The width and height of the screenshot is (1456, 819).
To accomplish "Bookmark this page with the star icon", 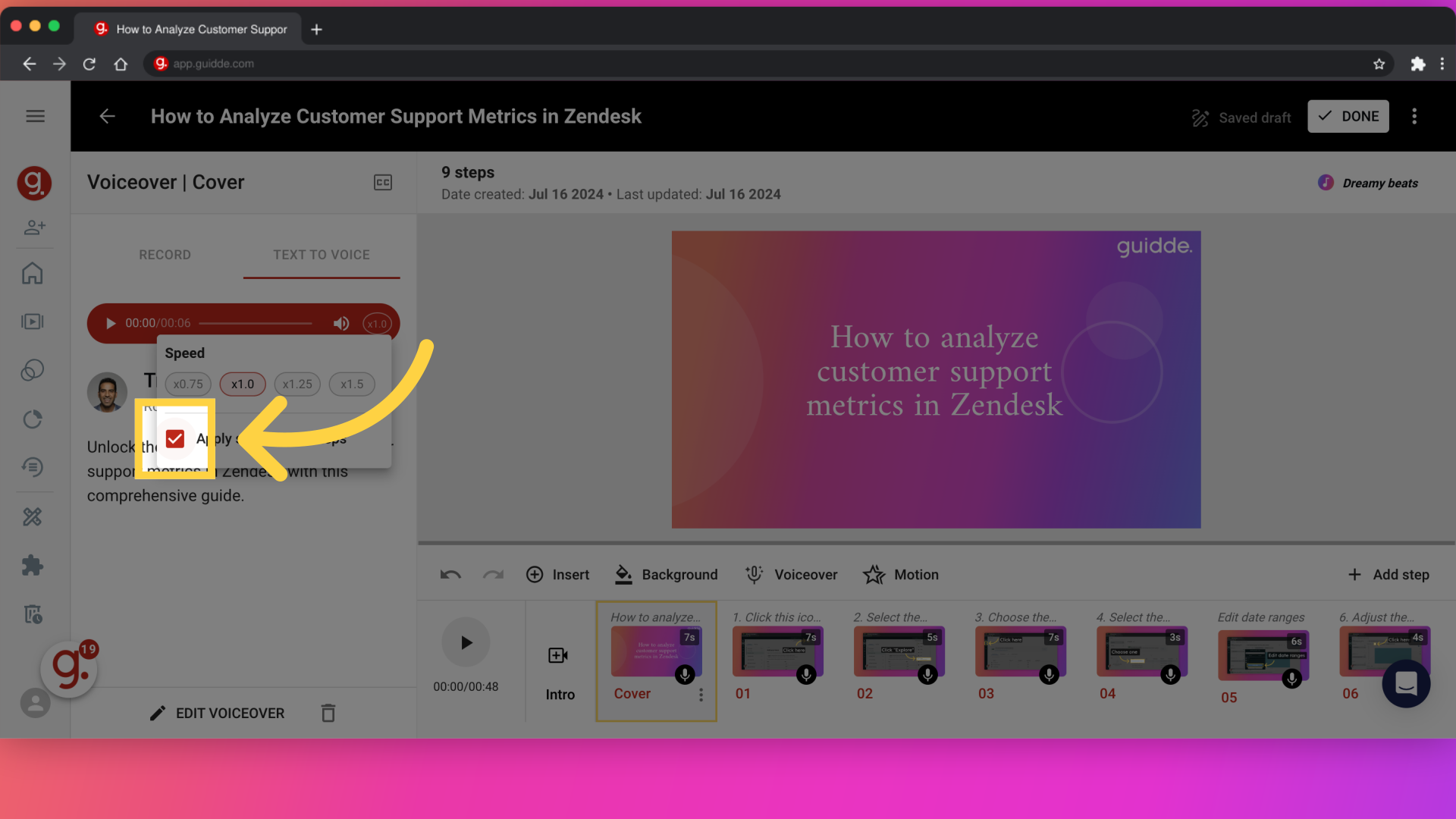I will point(1379,64).
